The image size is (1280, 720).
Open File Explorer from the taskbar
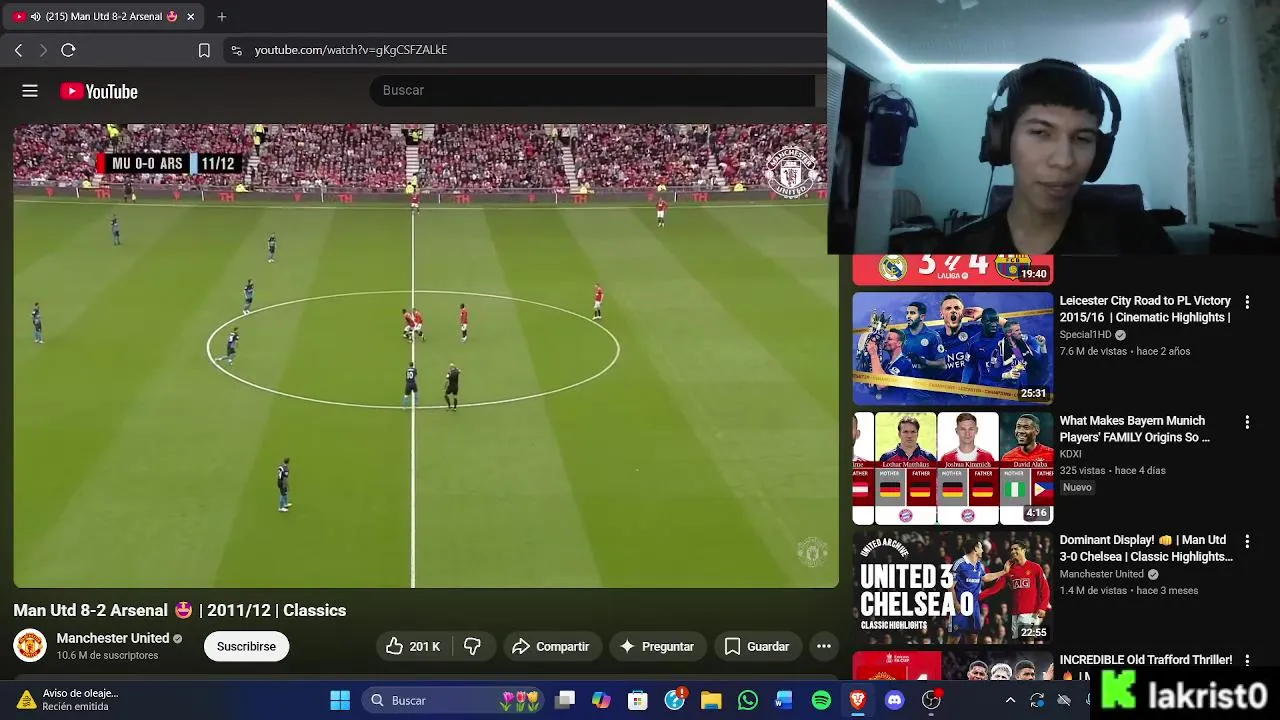[711, 700]
